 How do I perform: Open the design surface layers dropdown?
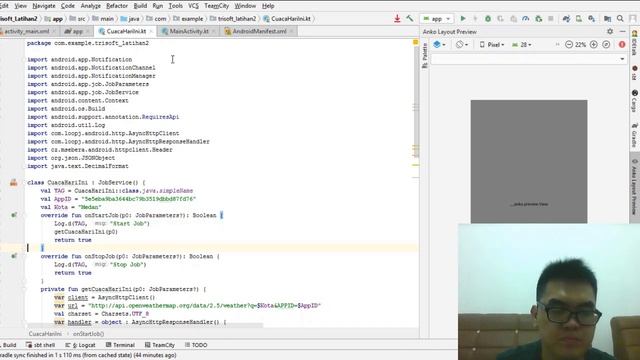(439, 44)
